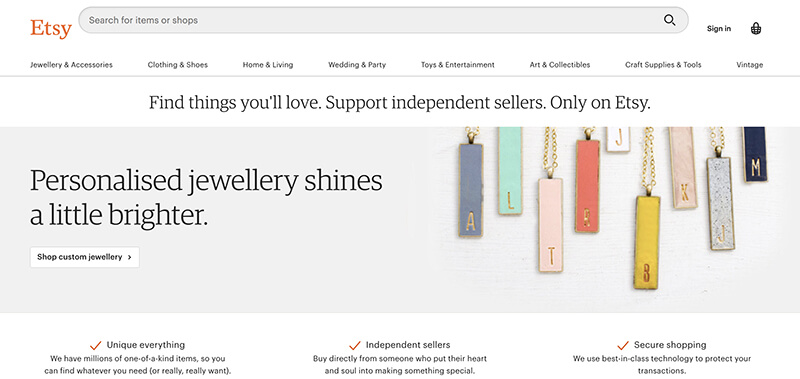Open Toys & Entertainment category

[458, 65]
